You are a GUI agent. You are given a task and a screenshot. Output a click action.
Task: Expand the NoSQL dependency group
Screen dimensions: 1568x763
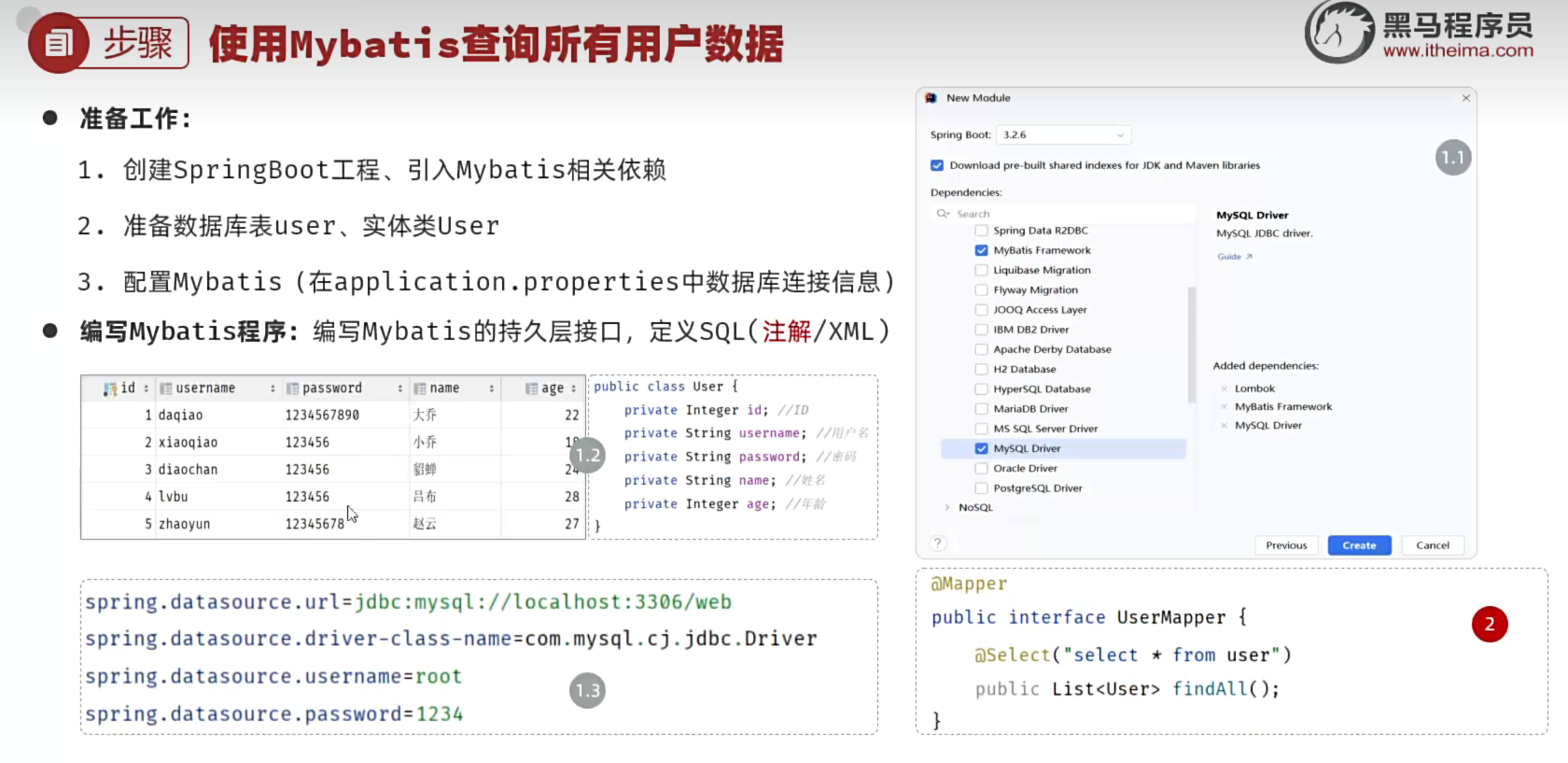[947, 508]
